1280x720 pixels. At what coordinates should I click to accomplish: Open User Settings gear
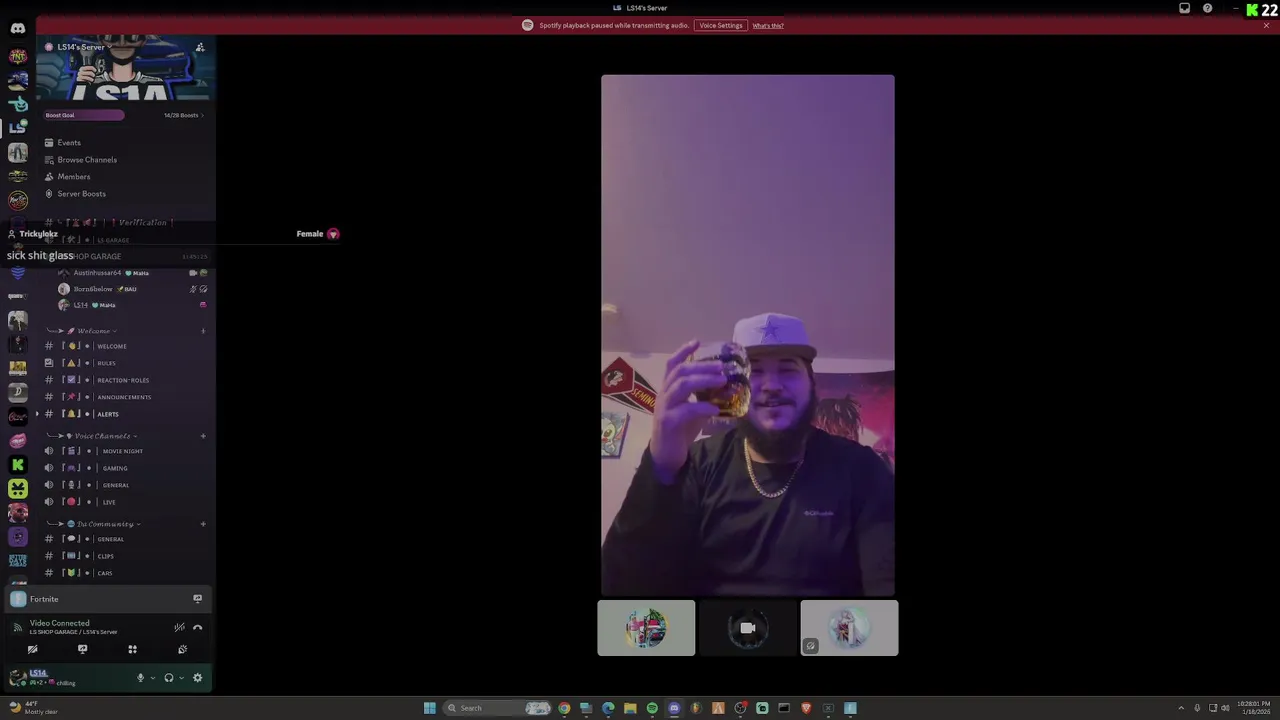tap(197, 677)
